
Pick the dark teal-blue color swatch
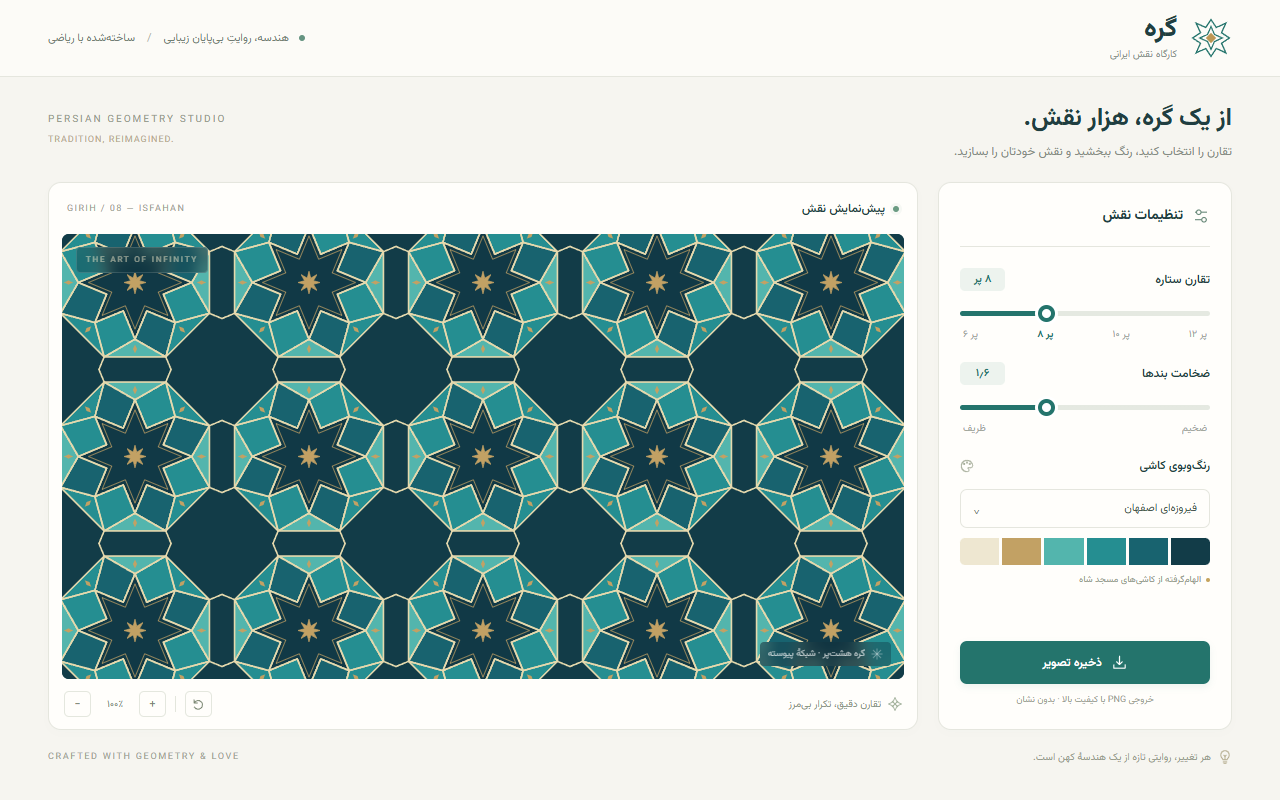click(x=1148, y=551)
